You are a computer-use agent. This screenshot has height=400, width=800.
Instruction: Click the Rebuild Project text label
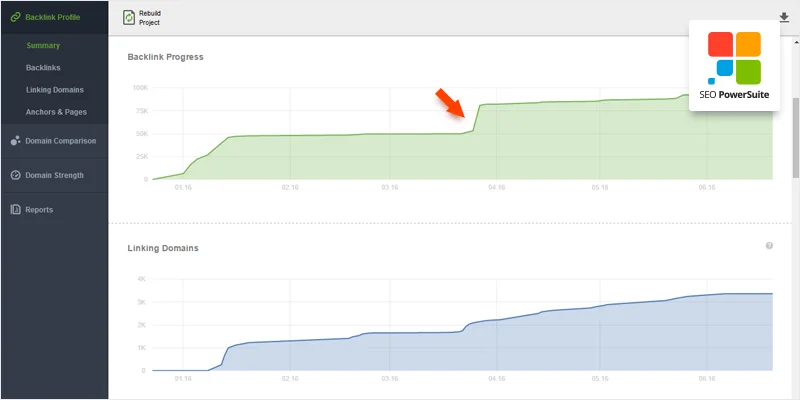point(149,17)
